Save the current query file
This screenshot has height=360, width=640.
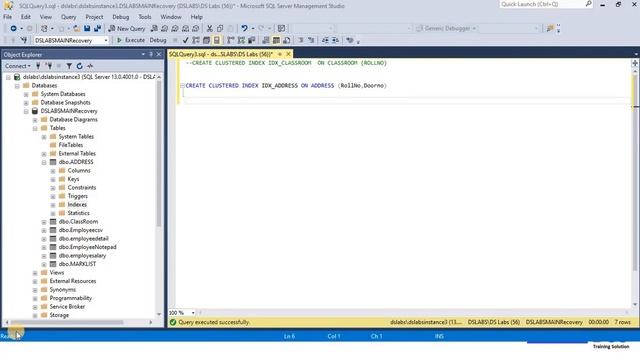(87, 29)
